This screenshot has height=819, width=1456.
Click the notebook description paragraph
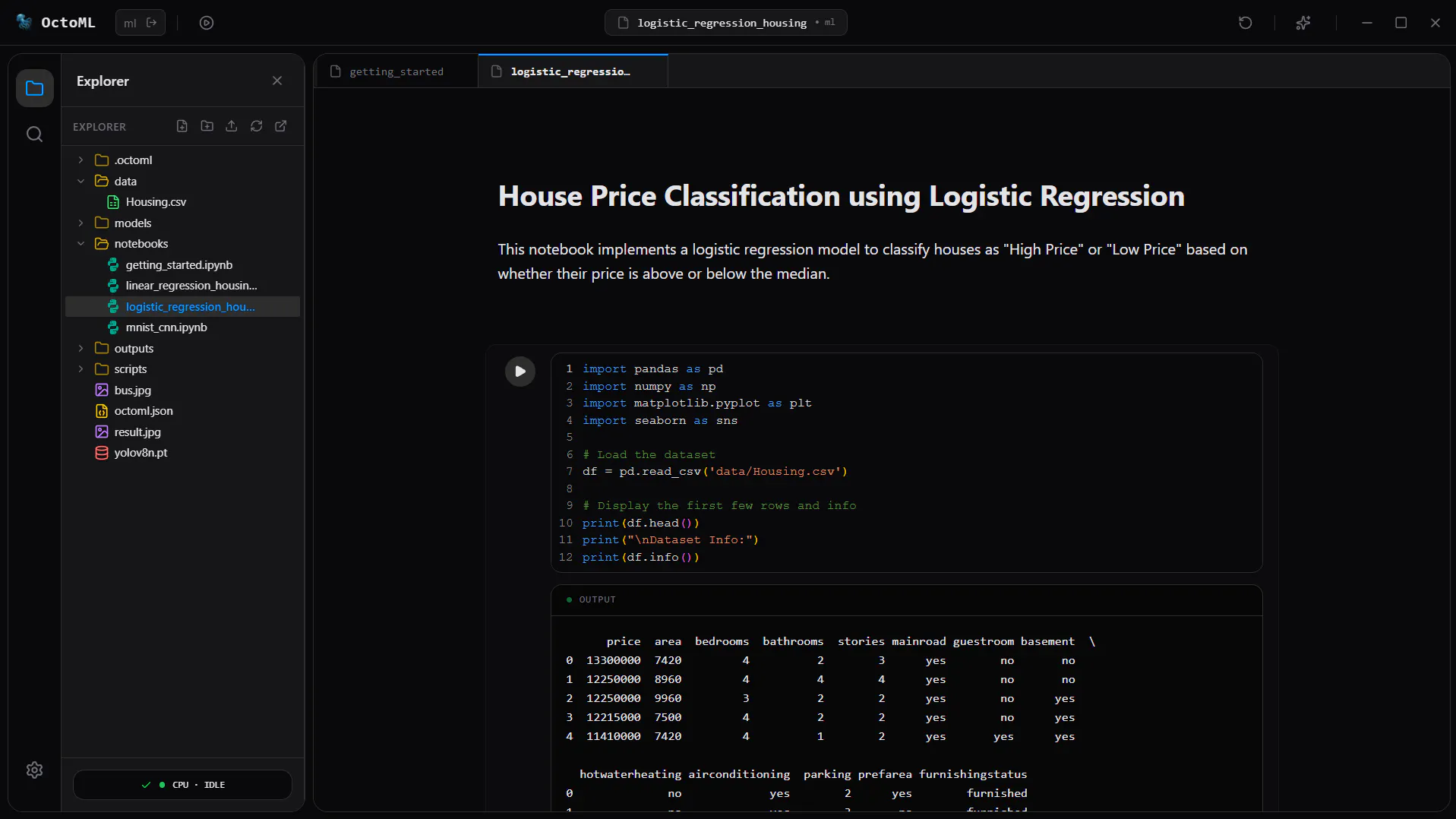(872, 261)
